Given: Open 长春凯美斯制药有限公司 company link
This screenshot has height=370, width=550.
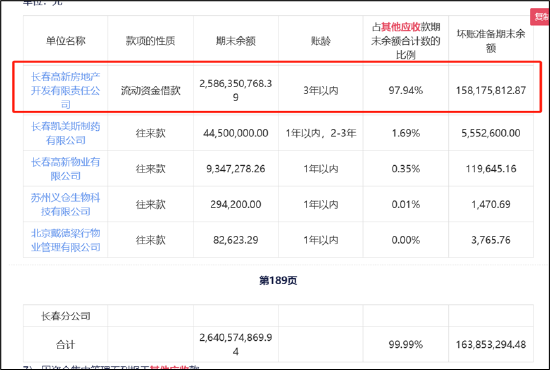Looking at the screenshot, I should 66,133.
